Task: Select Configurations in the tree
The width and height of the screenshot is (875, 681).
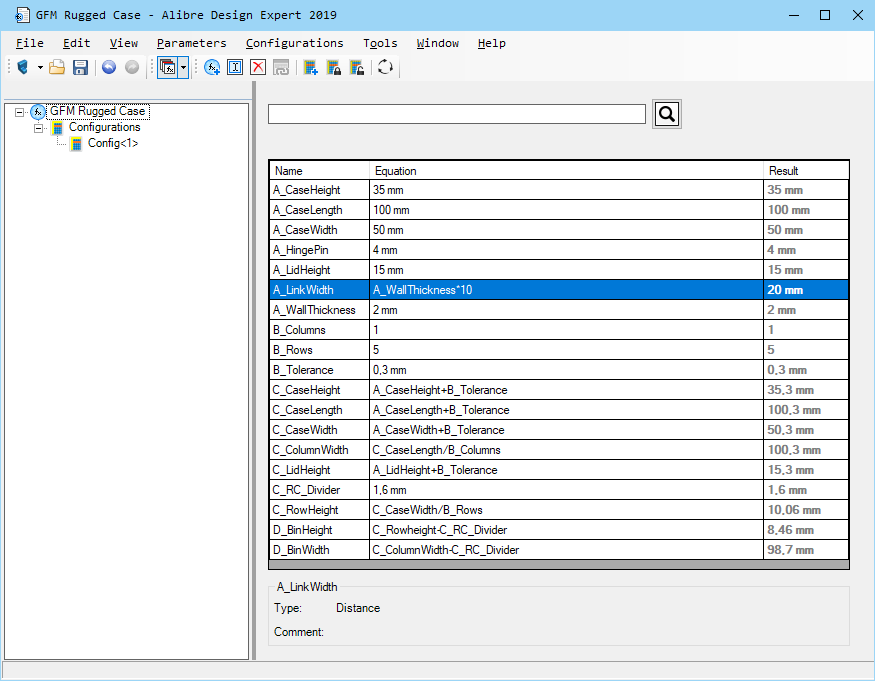Action: click(104, 127)
